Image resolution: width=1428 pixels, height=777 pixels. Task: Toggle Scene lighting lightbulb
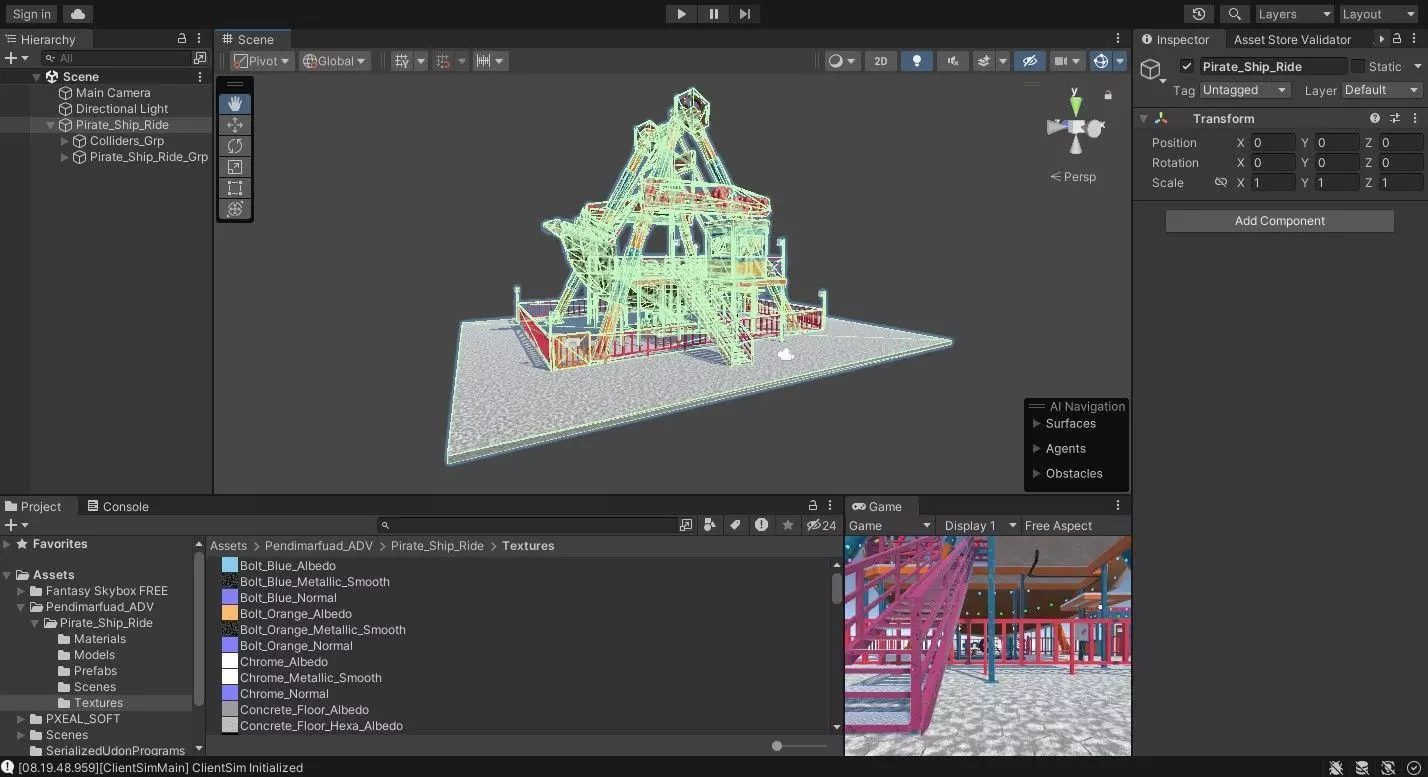point(917,61)
